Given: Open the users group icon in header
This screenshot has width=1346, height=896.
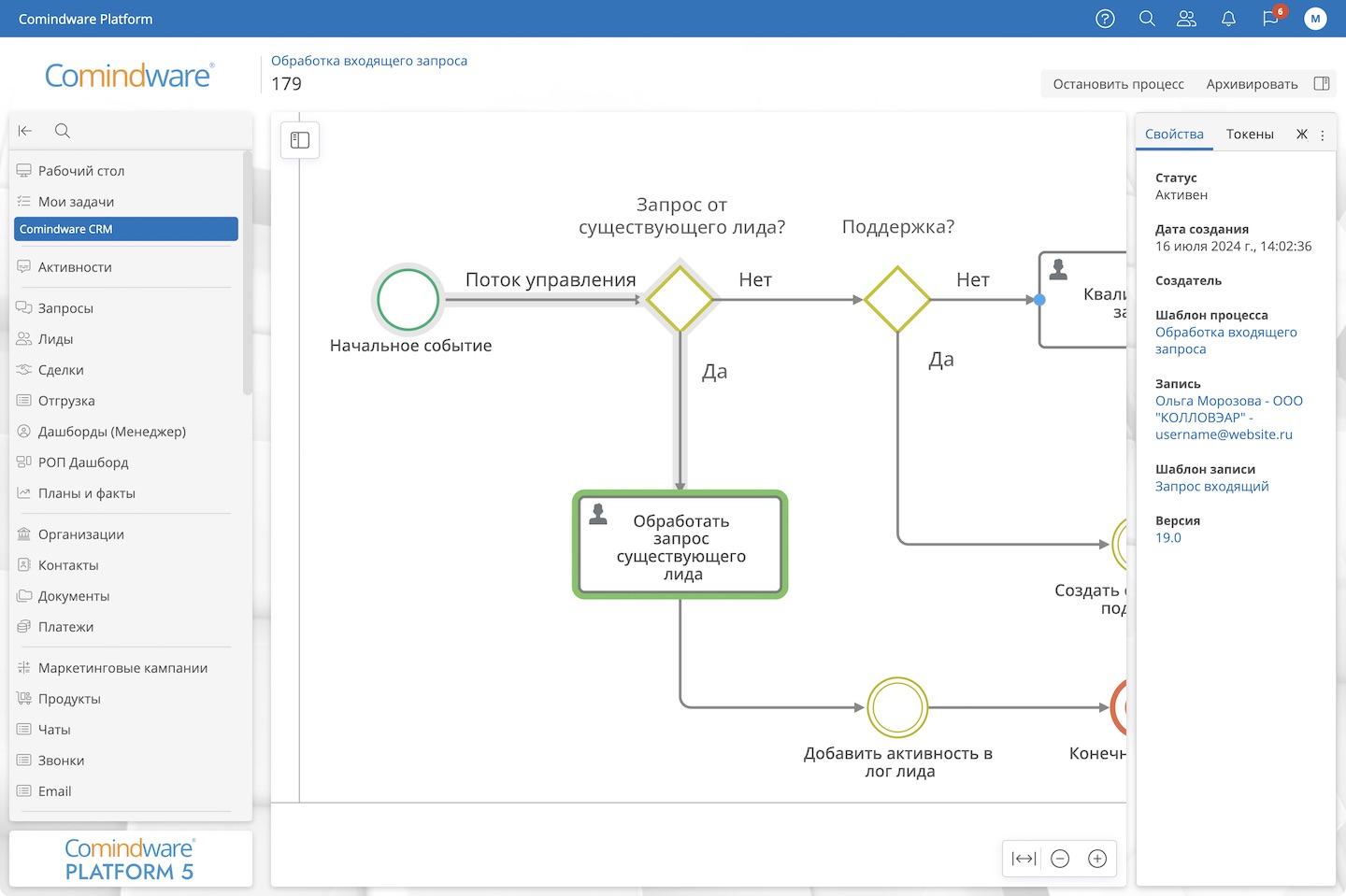Looking at the screenshot, I should (x=1186, y=19).
